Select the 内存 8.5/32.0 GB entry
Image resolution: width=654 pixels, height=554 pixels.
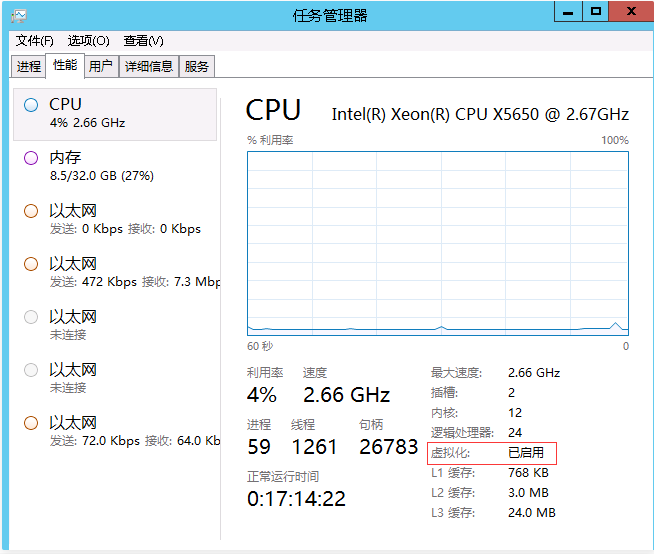(x=115, y=166)
